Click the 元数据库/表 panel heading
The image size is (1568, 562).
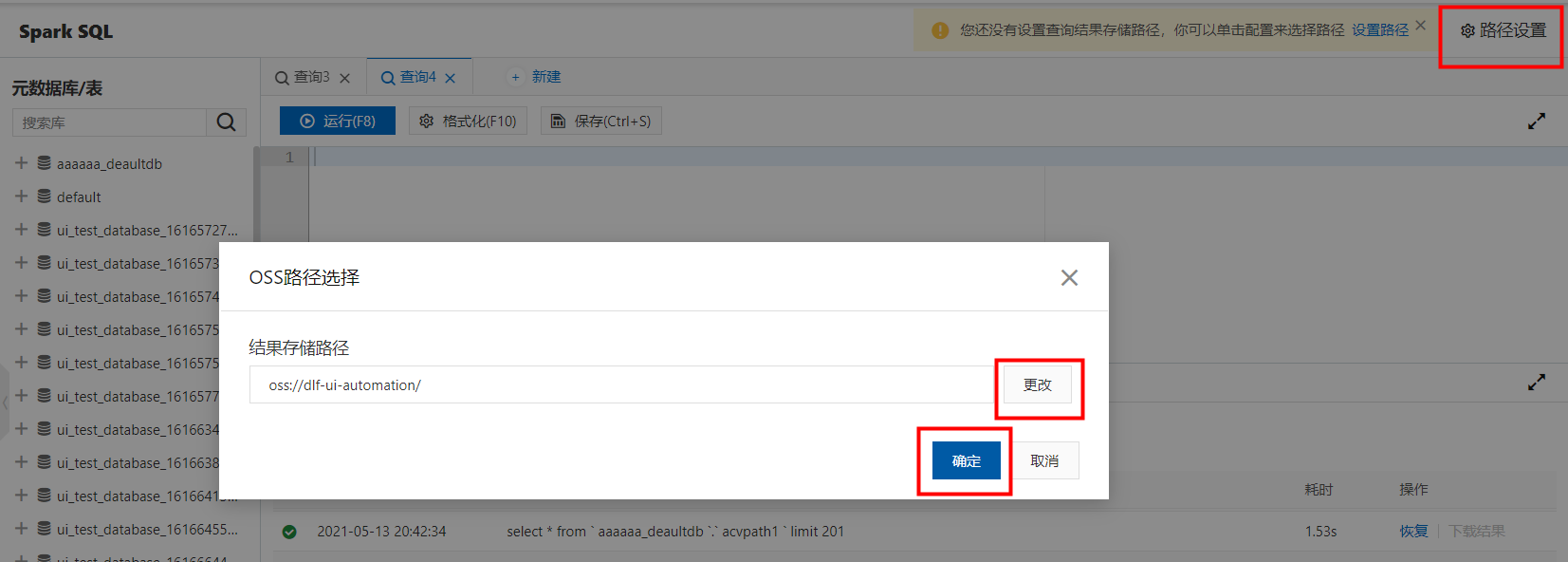click(x=57, y=88)
